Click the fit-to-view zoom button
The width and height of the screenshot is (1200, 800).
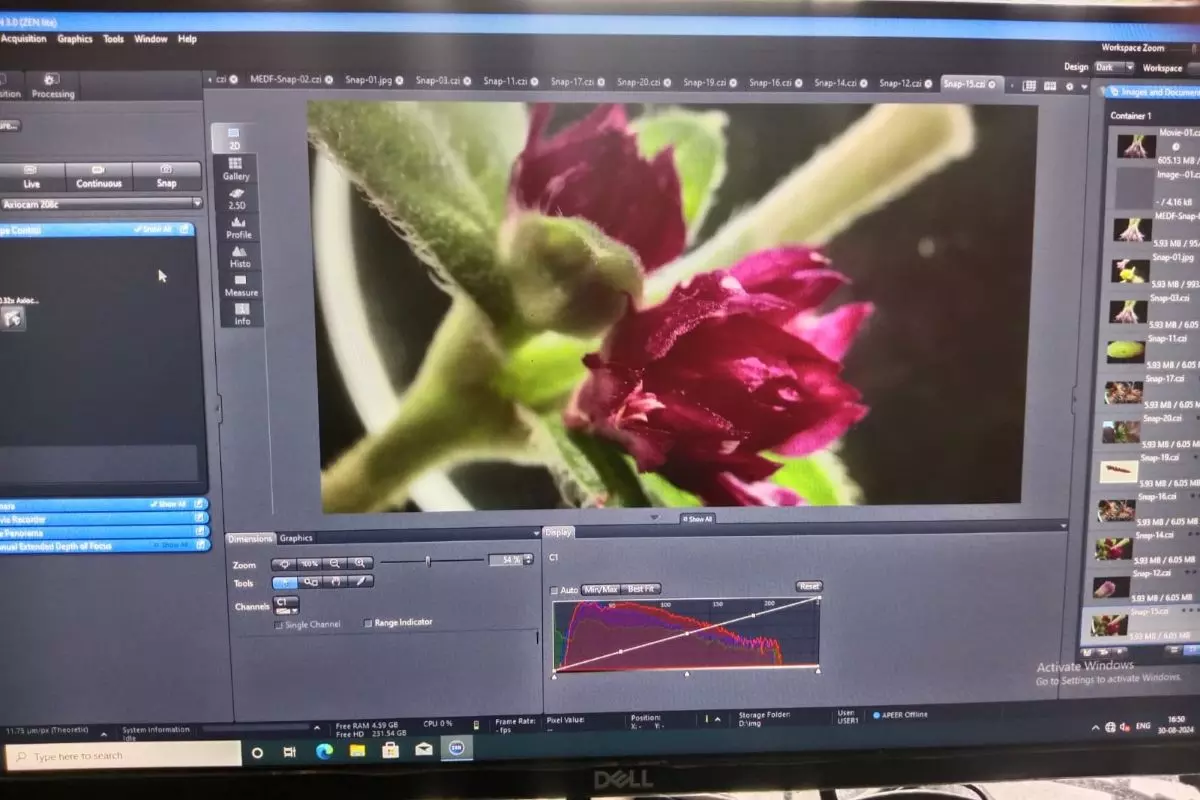[285, 563]
